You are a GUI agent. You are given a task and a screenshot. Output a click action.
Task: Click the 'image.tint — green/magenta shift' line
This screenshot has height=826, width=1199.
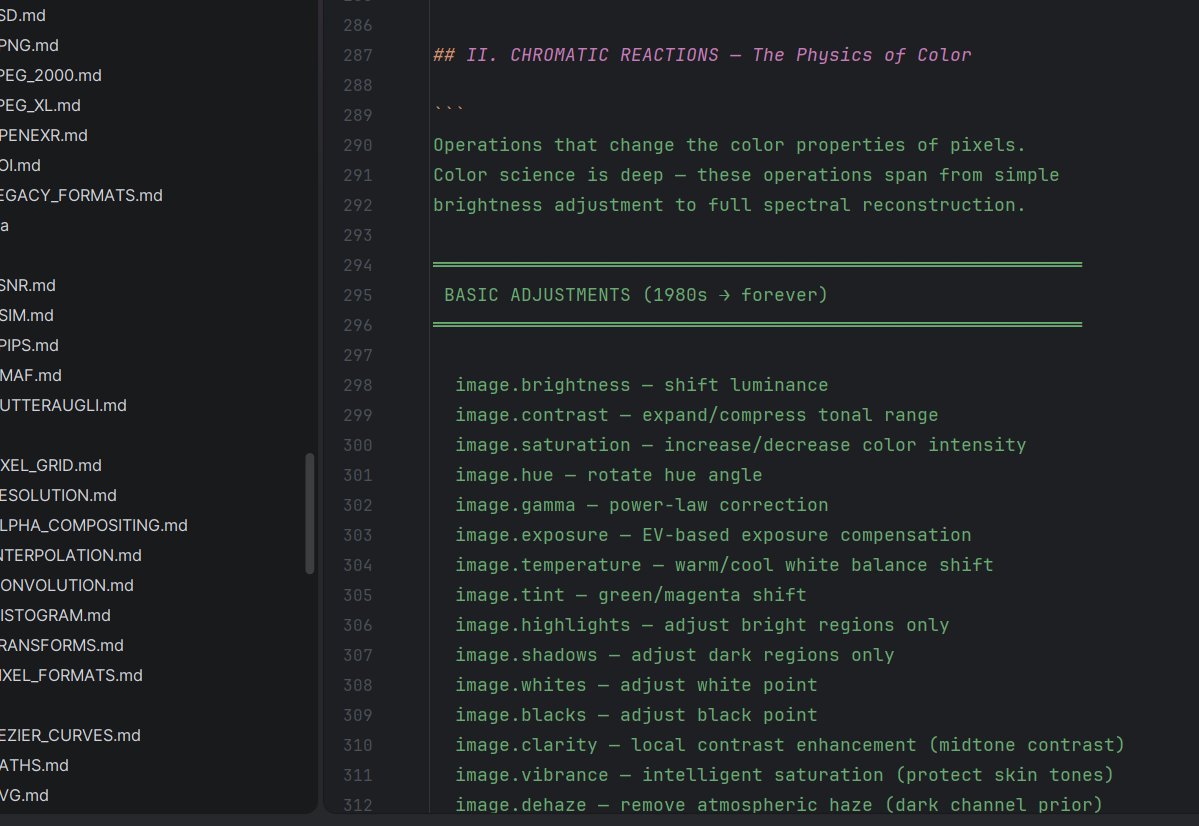(x=631, y=595)
